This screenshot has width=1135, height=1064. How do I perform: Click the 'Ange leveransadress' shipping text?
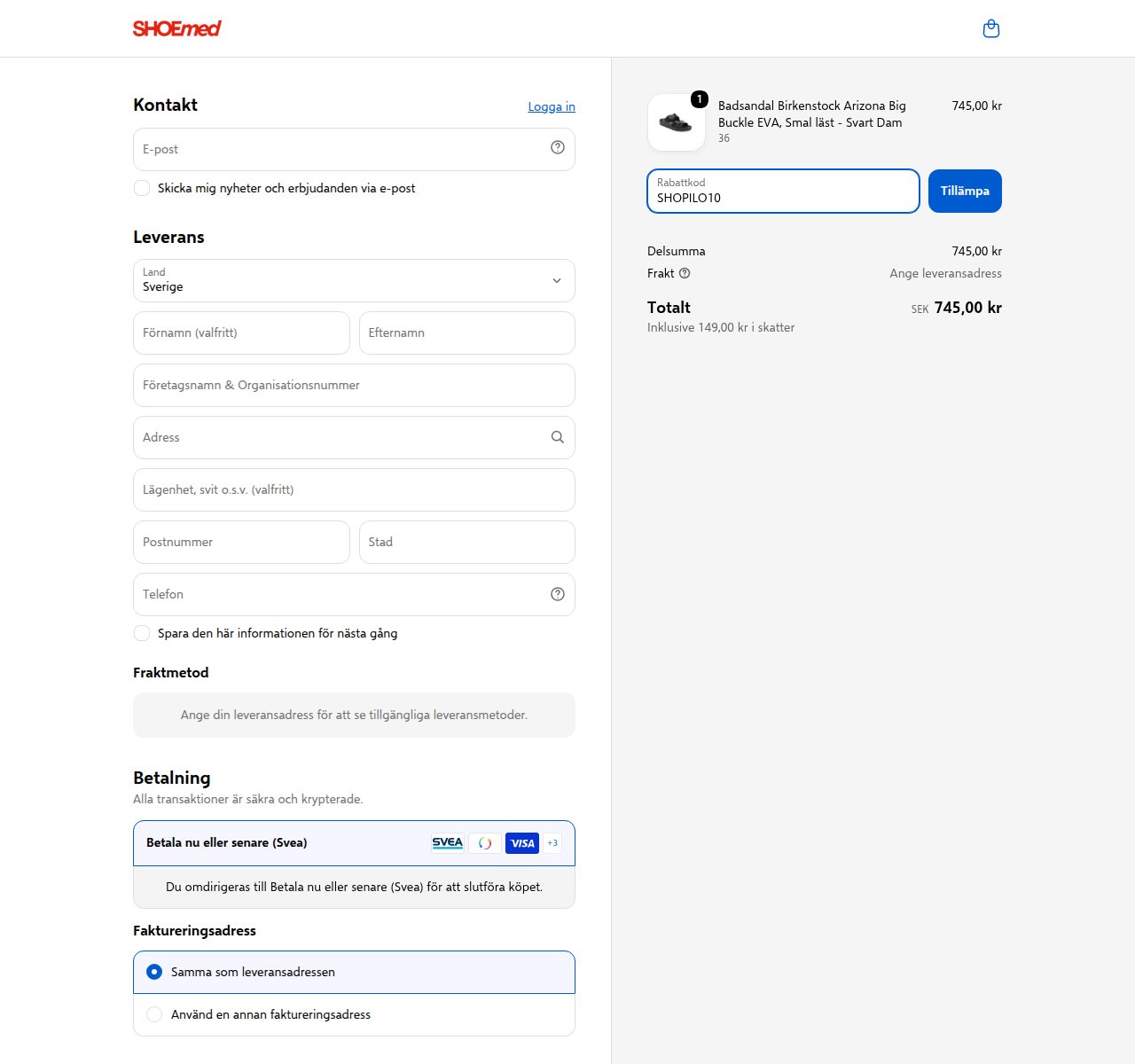tap(946, 273)
